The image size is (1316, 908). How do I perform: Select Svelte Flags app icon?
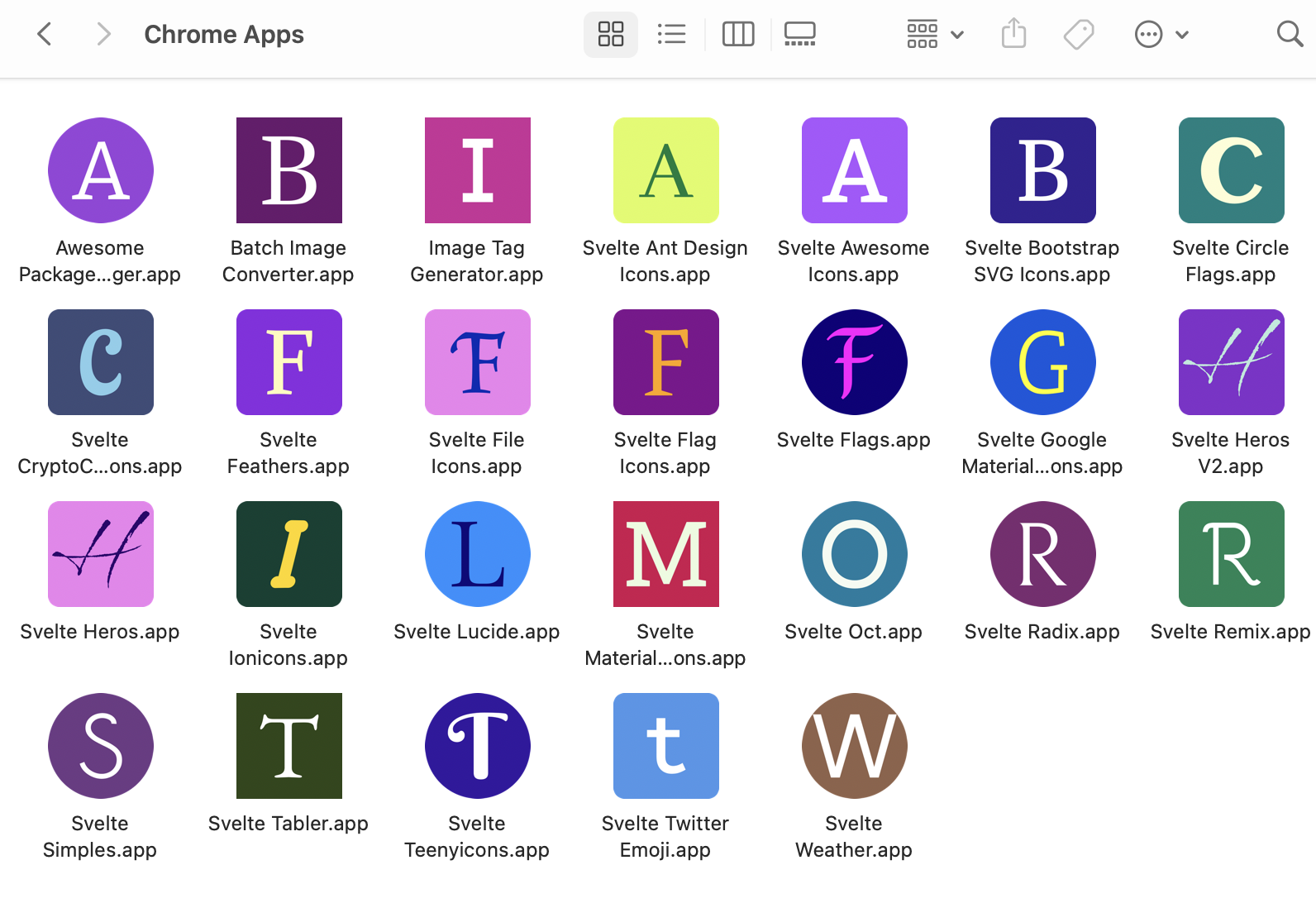pyautogui.click(x=855, y=362)
